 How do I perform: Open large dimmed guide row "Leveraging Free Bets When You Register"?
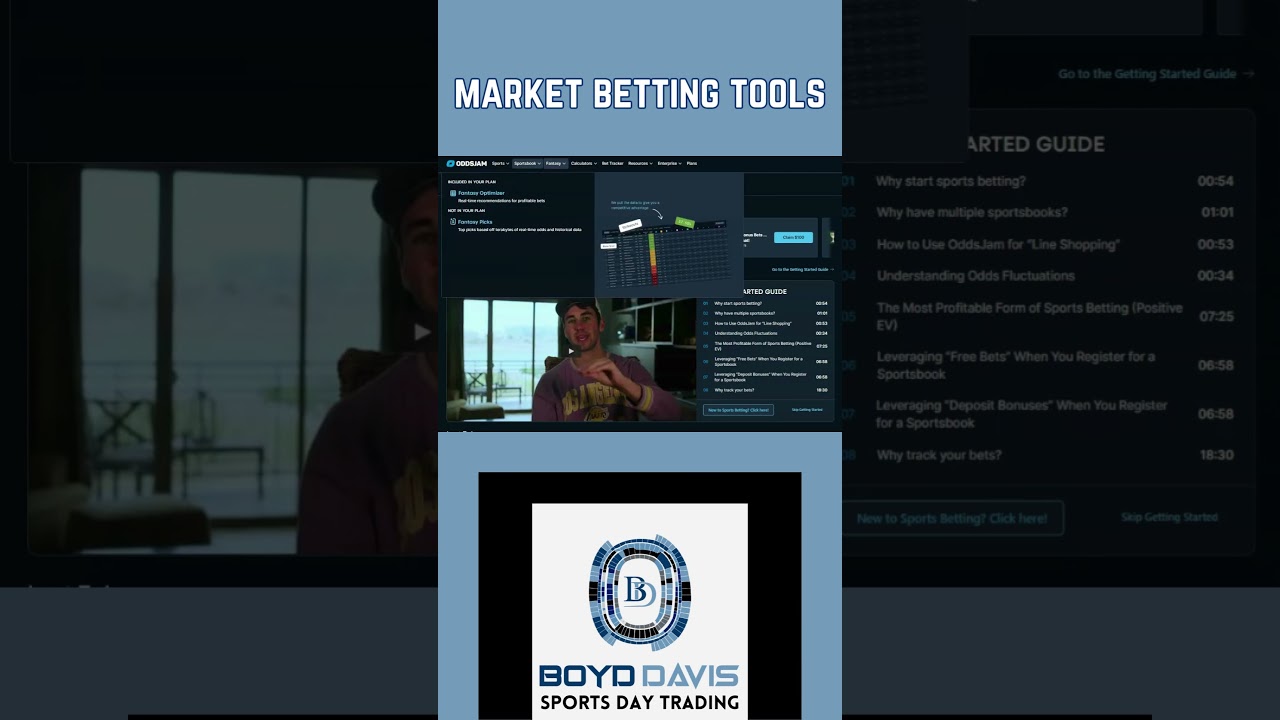click(x=1040, y=365)
